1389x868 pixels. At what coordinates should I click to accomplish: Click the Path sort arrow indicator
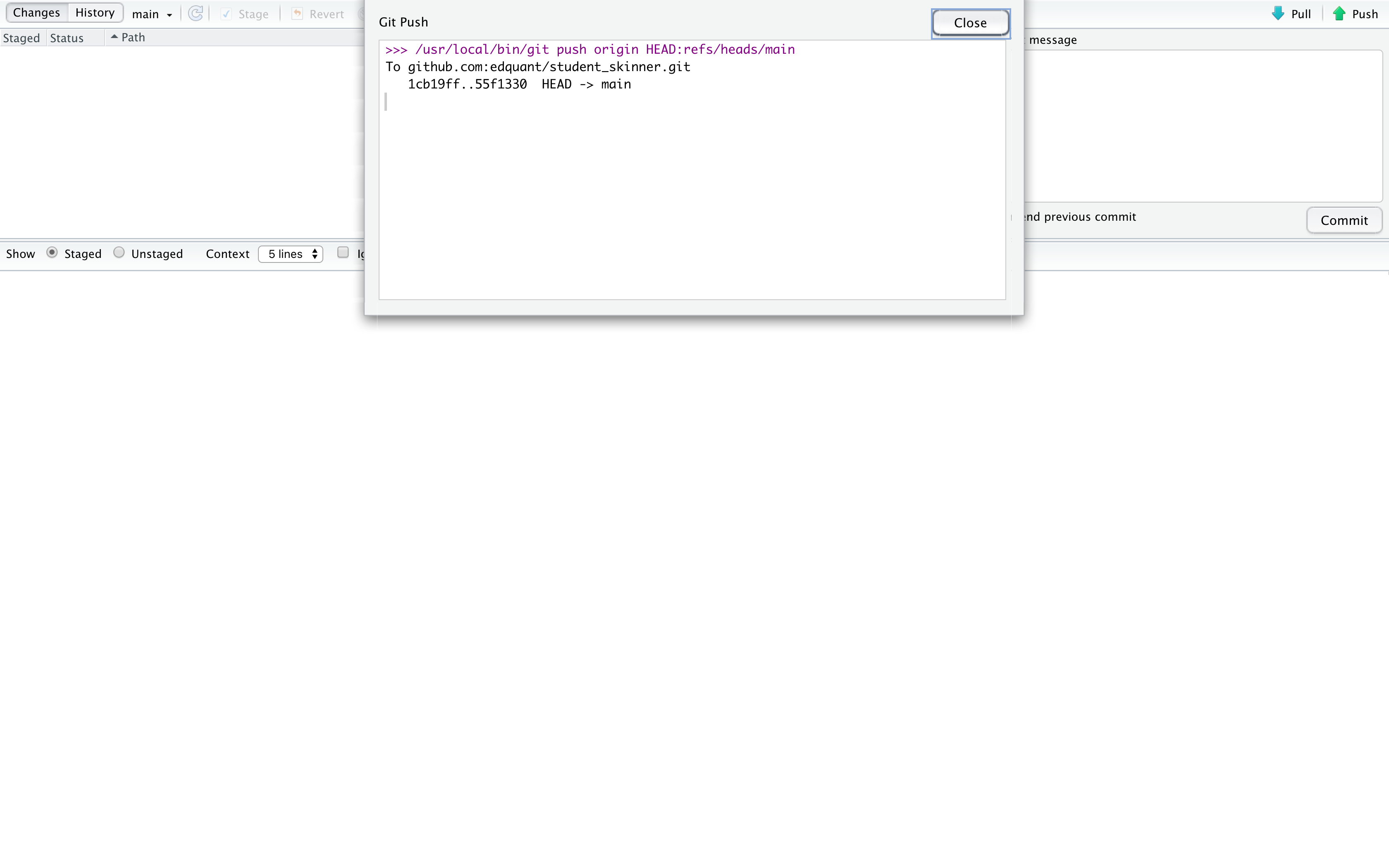[114, 37]
